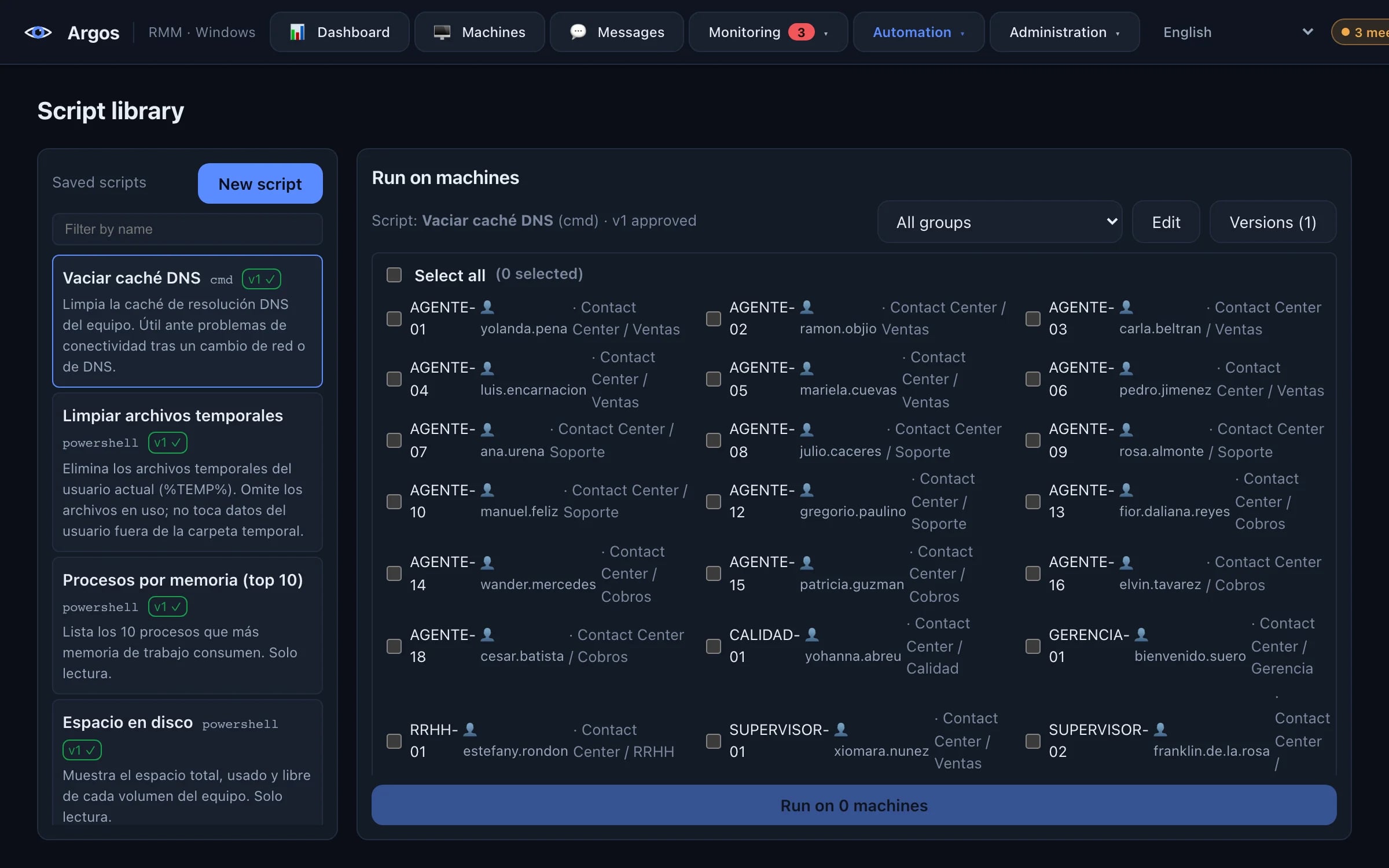Screen dimensions: 1389x868
Task: Open the English language selector
Action: coord(1237,32)
